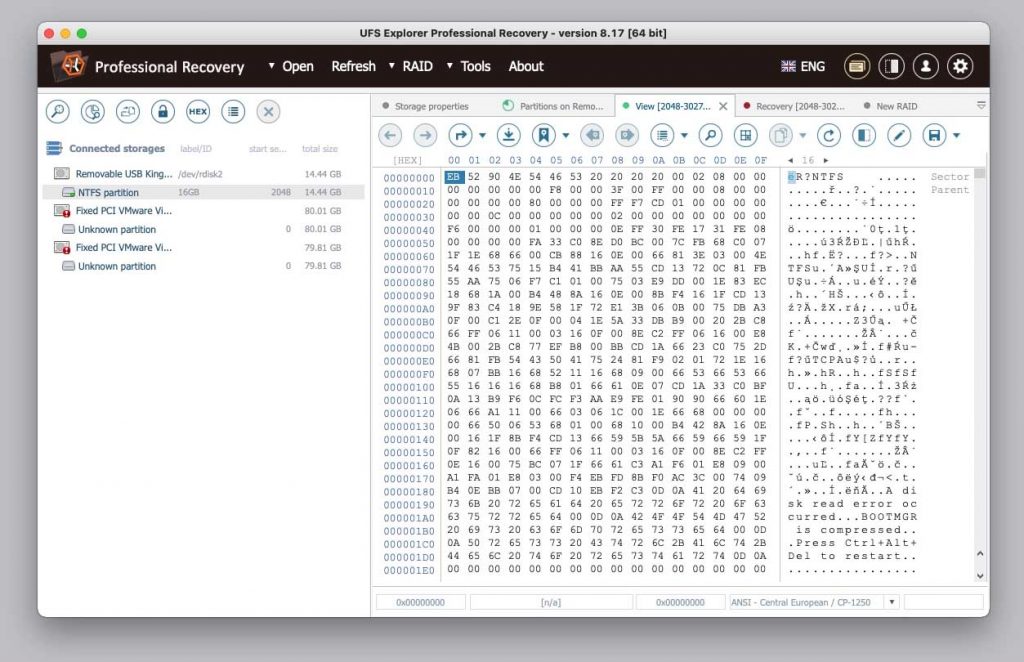1024x662 pixels.
Task: Open the Tools menu
Action: (475, 66)
